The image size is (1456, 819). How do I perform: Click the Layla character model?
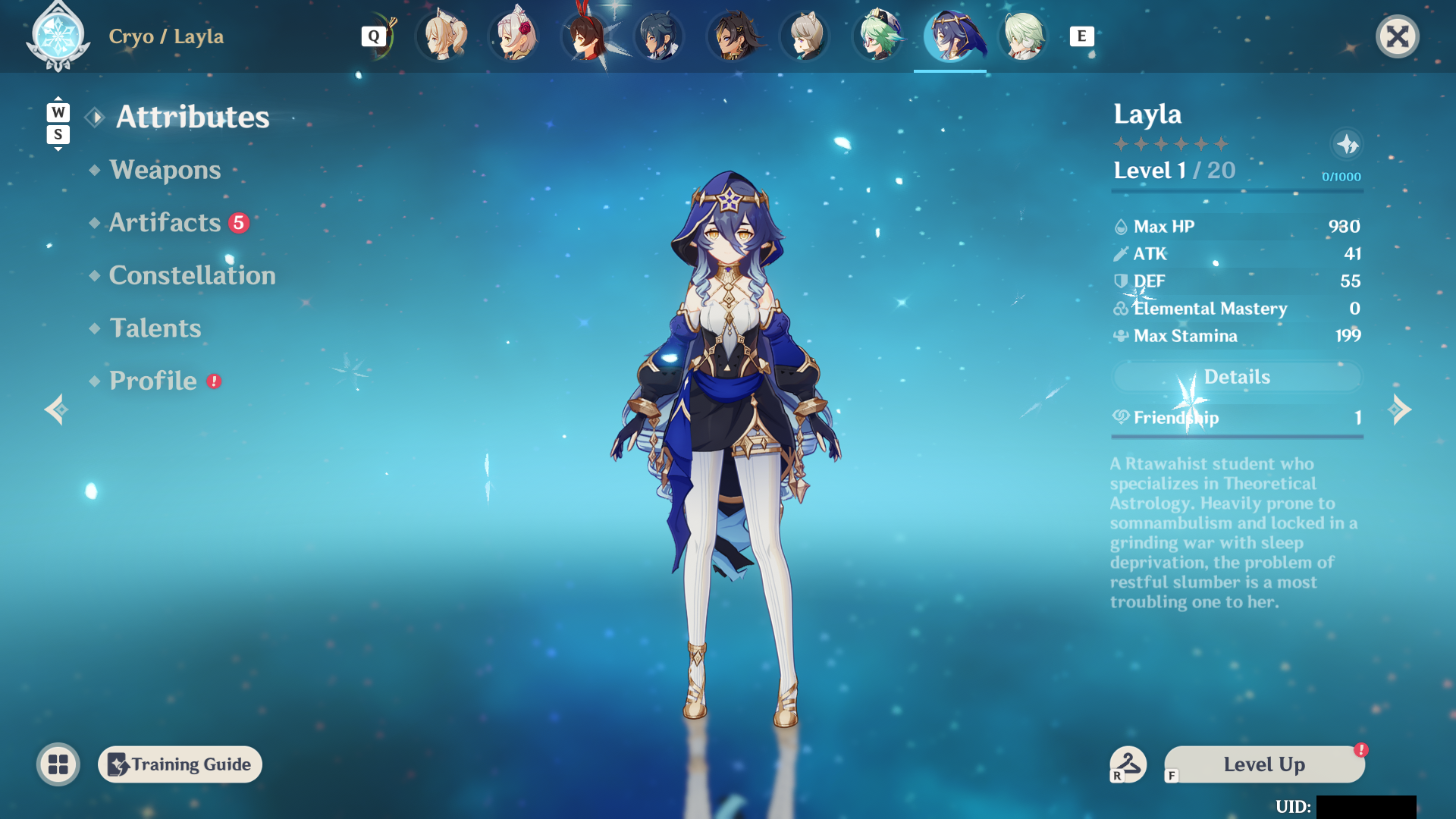pos(728,447)
